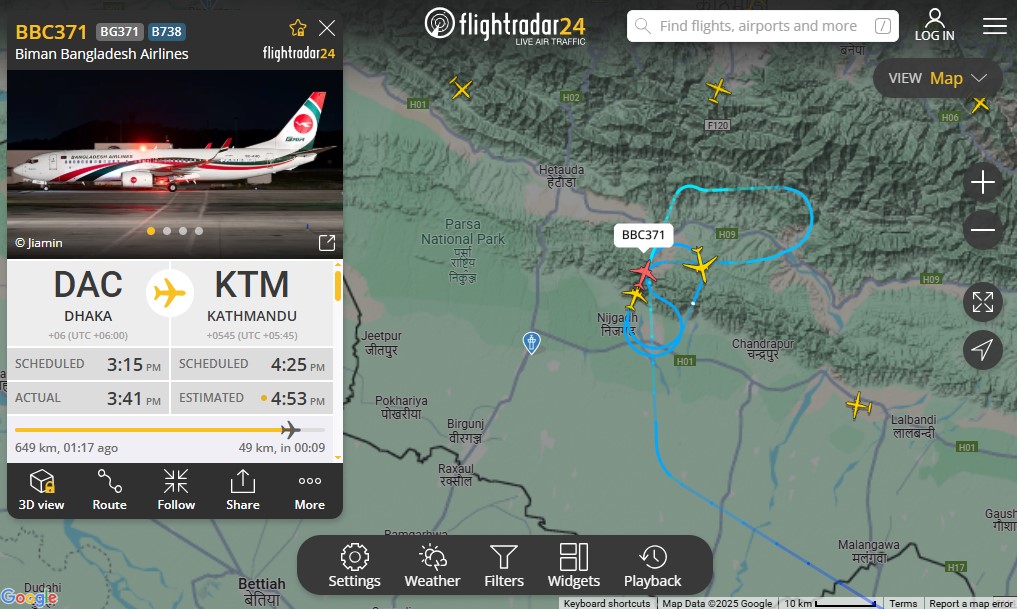Open the Widgets menu
Screen dimensions: 1017x609
573,566
